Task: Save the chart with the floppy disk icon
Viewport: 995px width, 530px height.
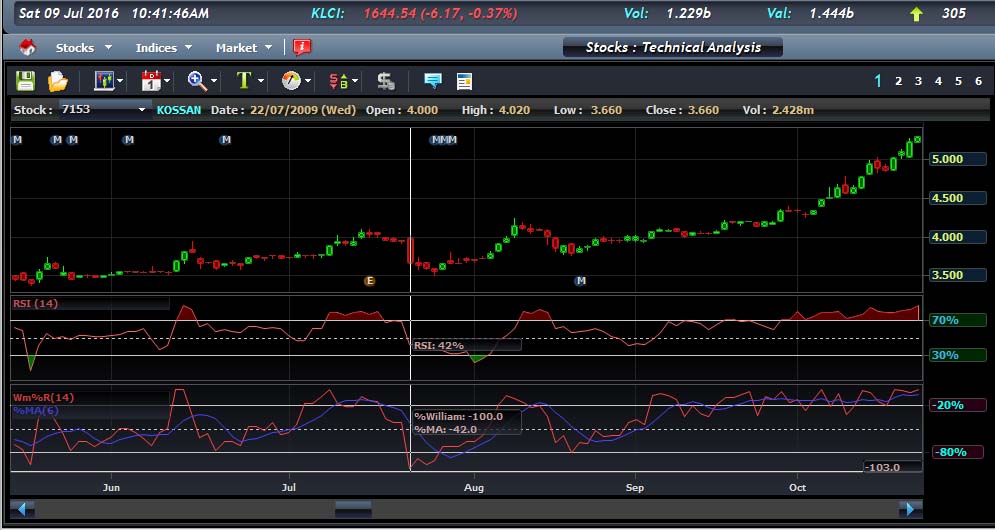Action: pos(25,81)
